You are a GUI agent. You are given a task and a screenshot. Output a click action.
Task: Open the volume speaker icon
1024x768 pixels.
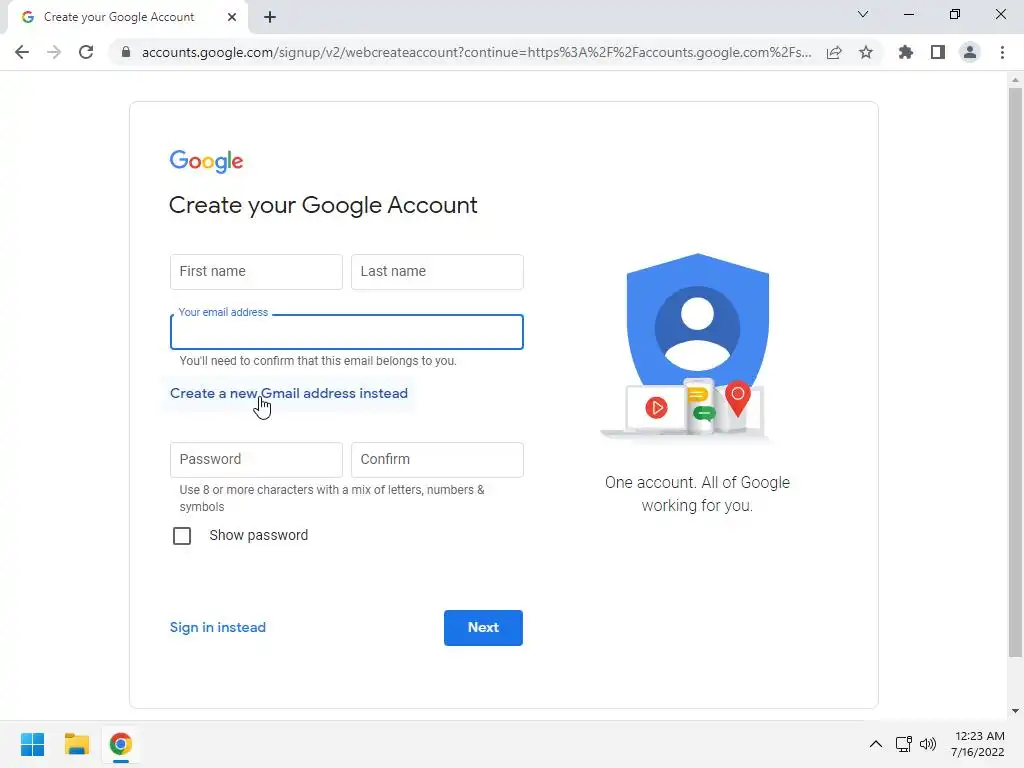coord(928,744)
